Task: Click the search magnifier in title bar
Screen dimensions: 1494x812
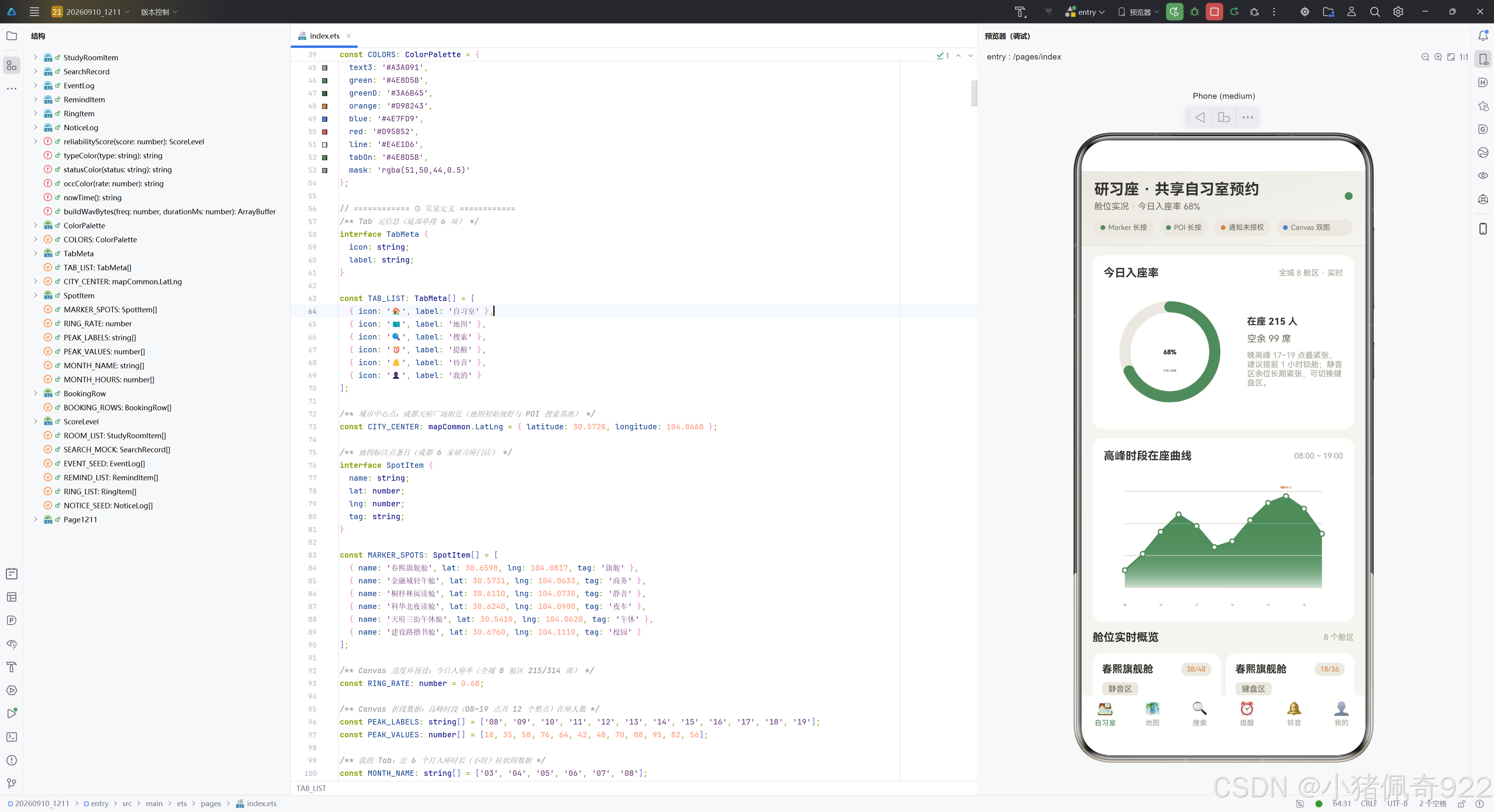Action: (x=1375, y=12)
